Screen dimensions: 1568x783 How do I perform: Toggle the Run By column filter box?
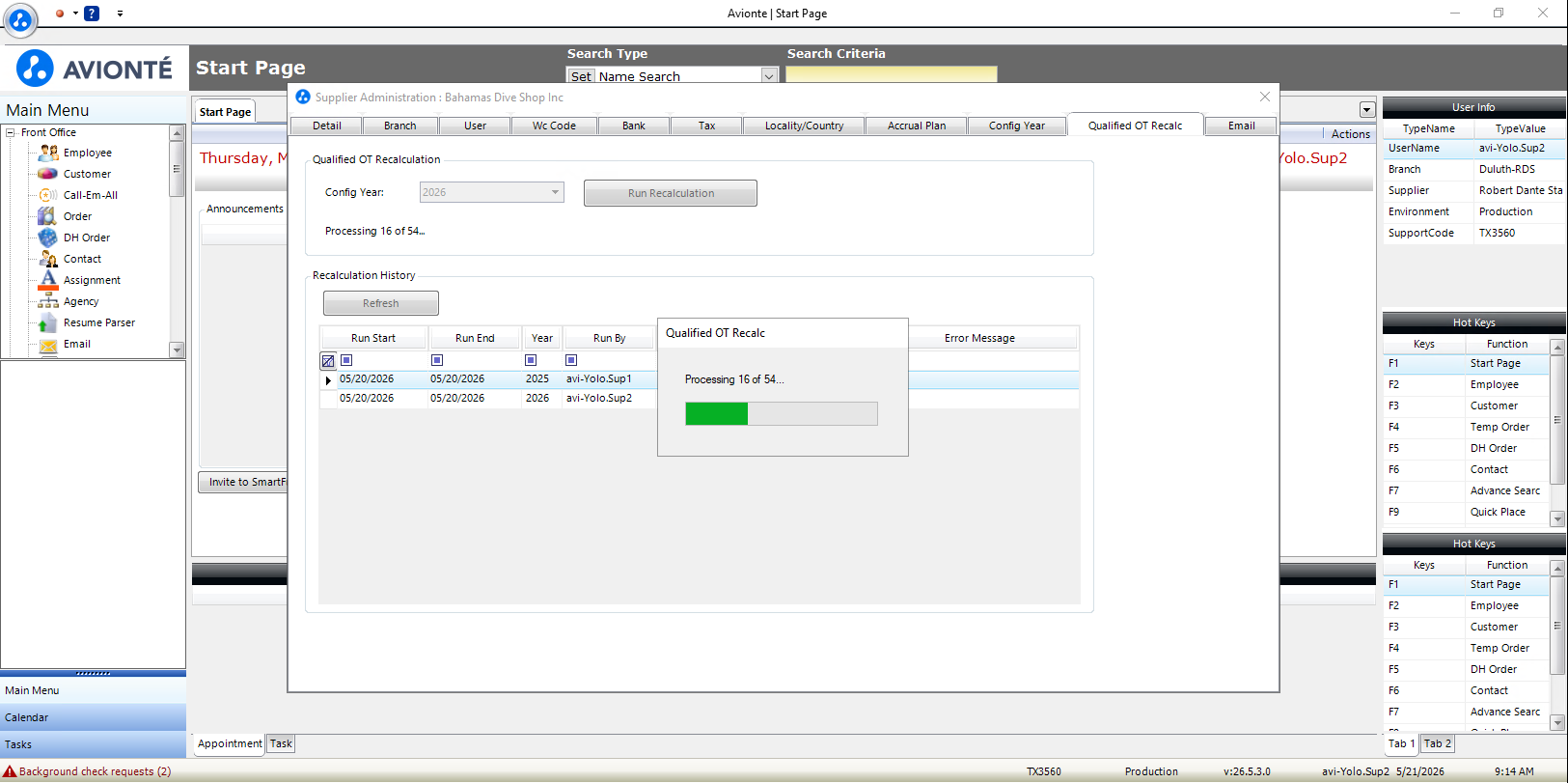coord(571,360)
